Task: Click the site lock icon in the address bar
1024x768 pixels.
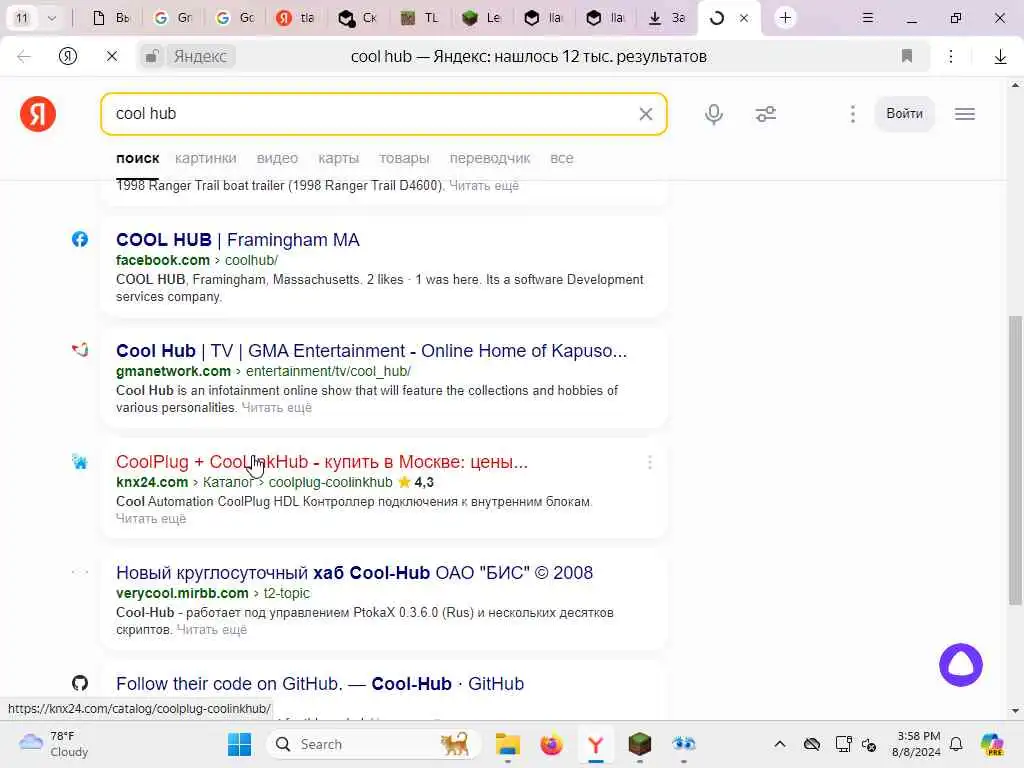Action: point(152,56)
